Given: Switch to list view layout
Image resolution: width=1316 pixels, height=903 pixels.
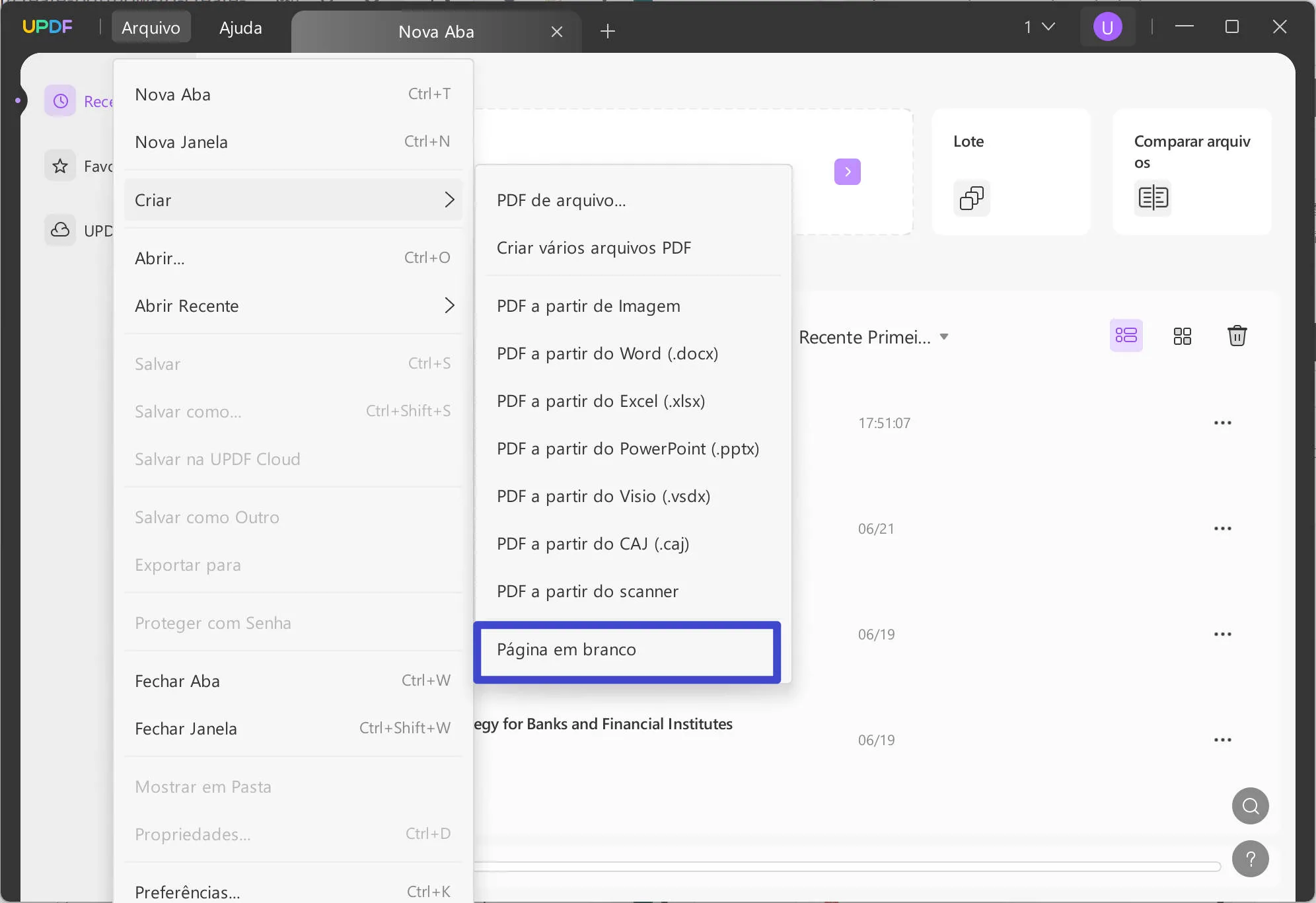Looking at the screenshot, I should [1126, 336].
